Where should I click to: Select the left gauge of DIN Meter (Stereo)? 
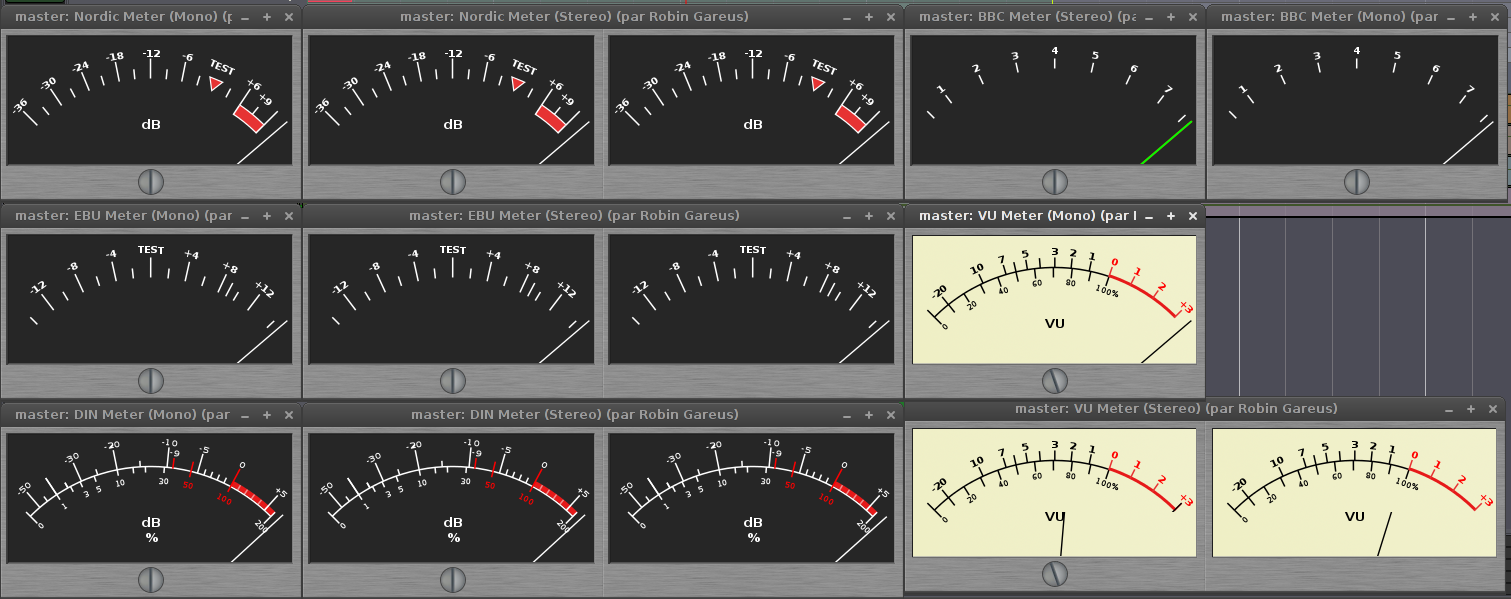pyautogui.click(x=452, y=498)
